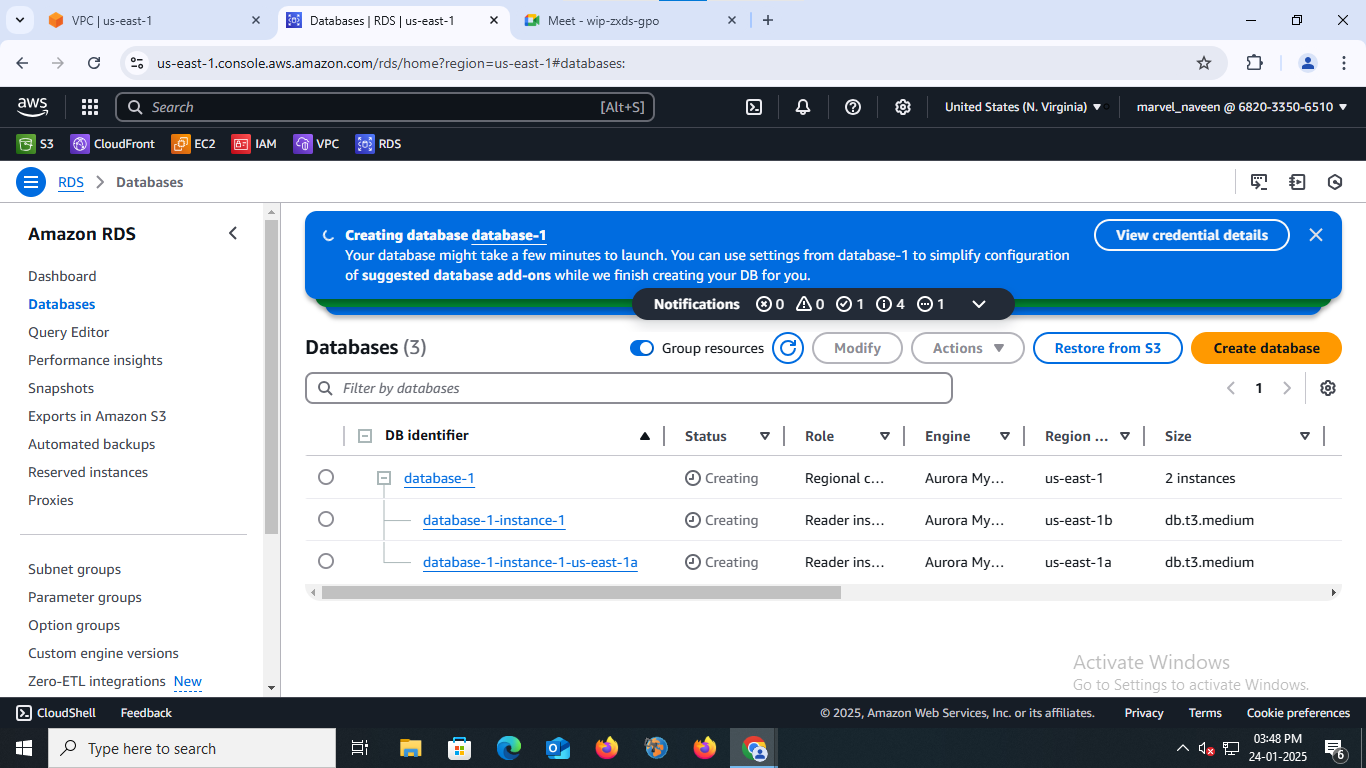Select radio button for database-1-instance-1-us-east-1a

pyautogui.click(x=326, y=562)
